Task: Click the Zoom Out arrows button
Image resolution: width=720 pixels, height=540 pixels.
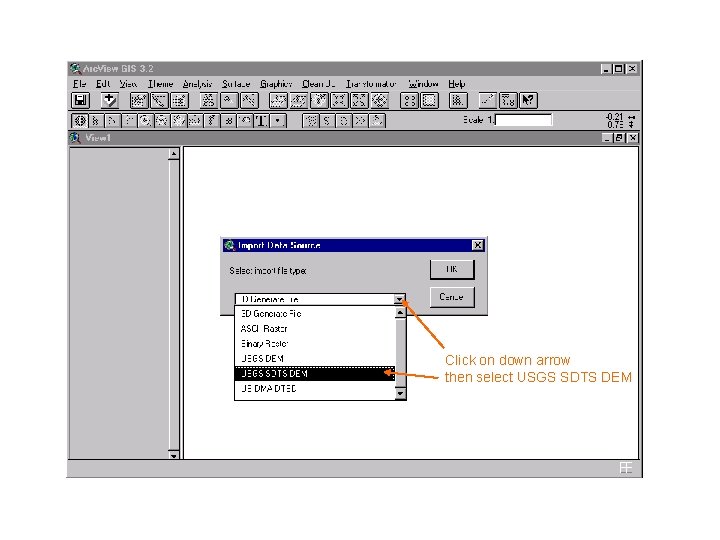Action: coord(359,100)
